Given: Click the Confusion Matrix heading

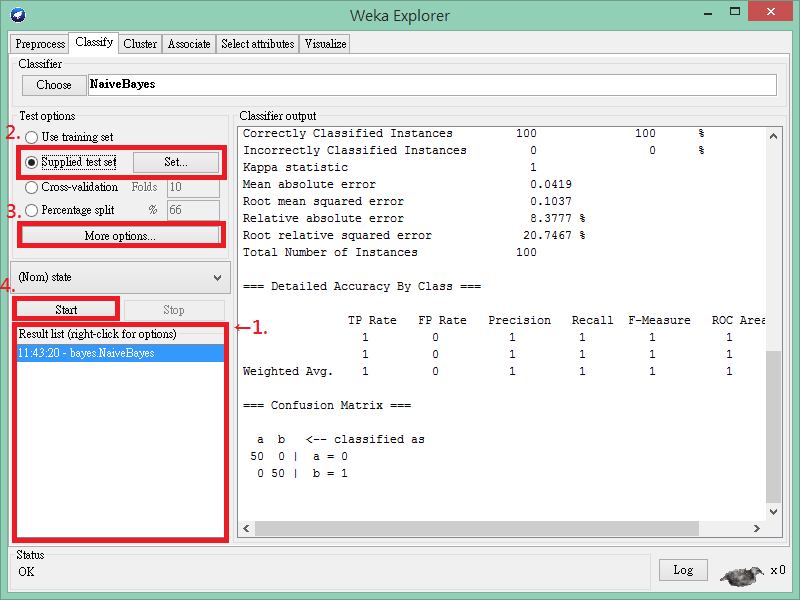Looking at the screenshot, I should (x=327, y=406).
